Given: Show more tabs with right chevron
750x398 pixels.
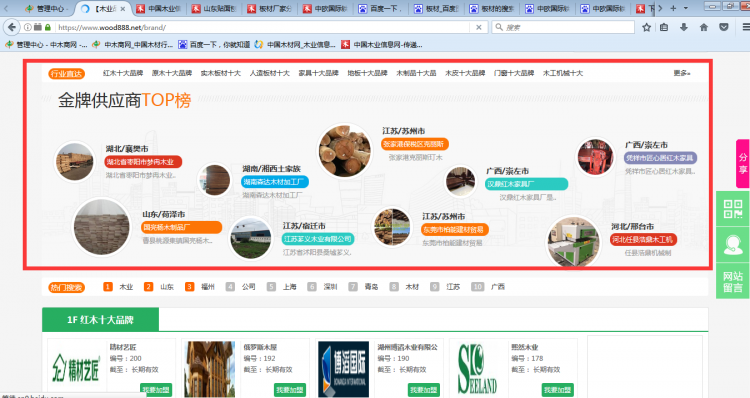Looking at the screenshot, I should pyautogui.click(x=660, y=8).
